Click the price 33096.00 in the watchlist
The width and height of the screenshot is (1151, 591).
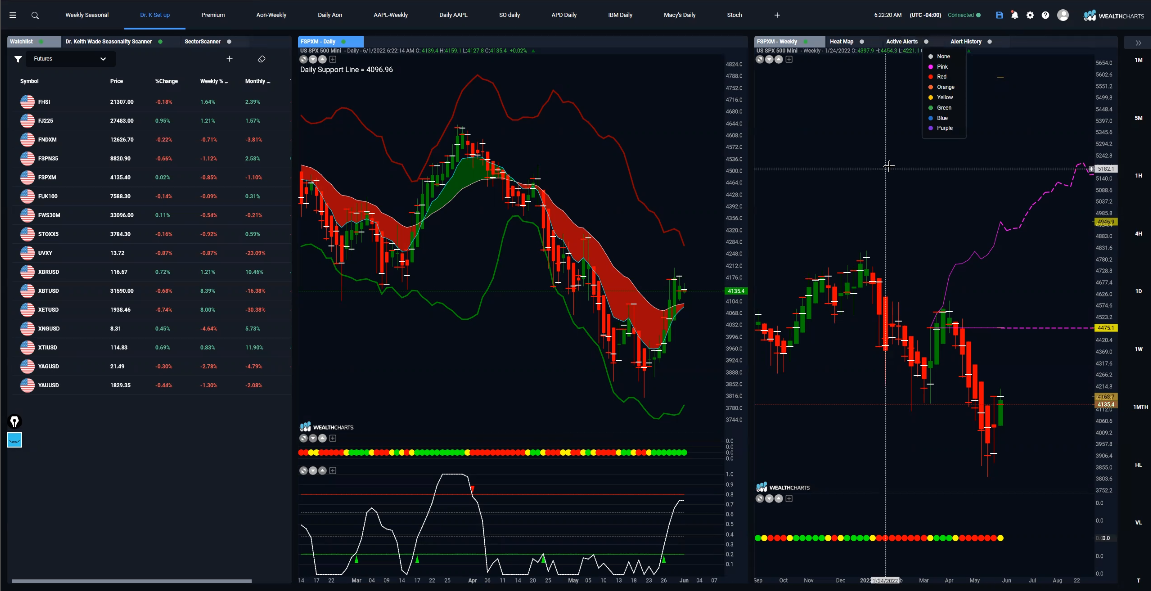tap(122, 215)
